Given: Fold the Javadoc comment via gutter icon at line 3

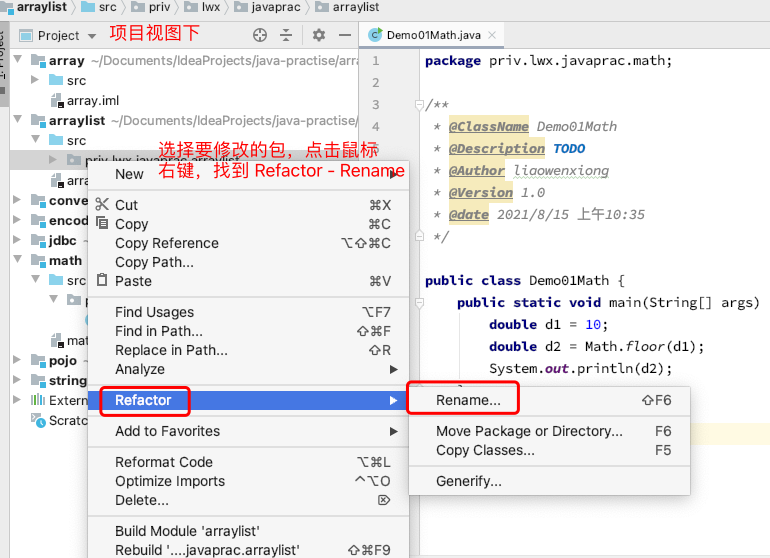Looking at the screenshot, I should (x=419, y=105).
